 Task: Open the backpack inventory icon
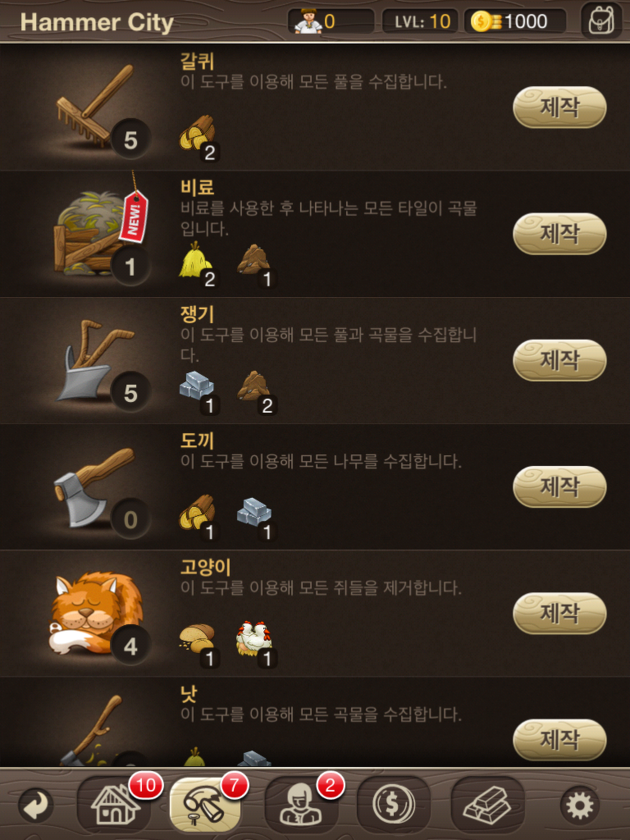click(x=601, y=21)
